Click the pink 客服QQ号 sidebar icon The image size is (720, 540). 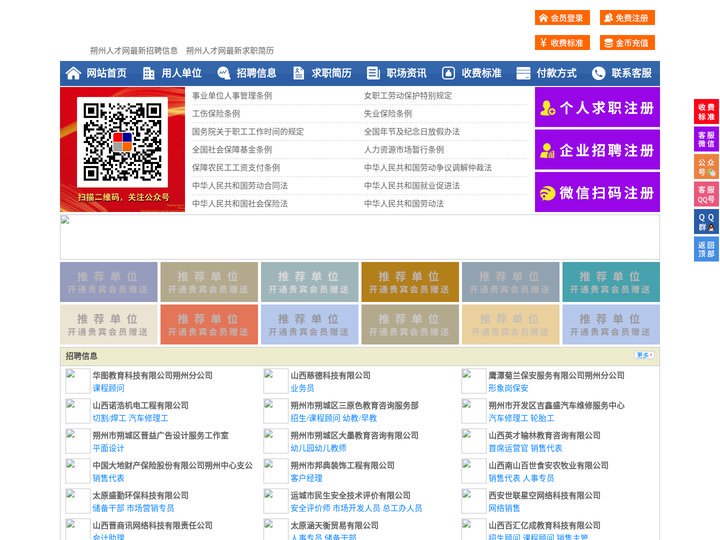click(x=706, y=194)
